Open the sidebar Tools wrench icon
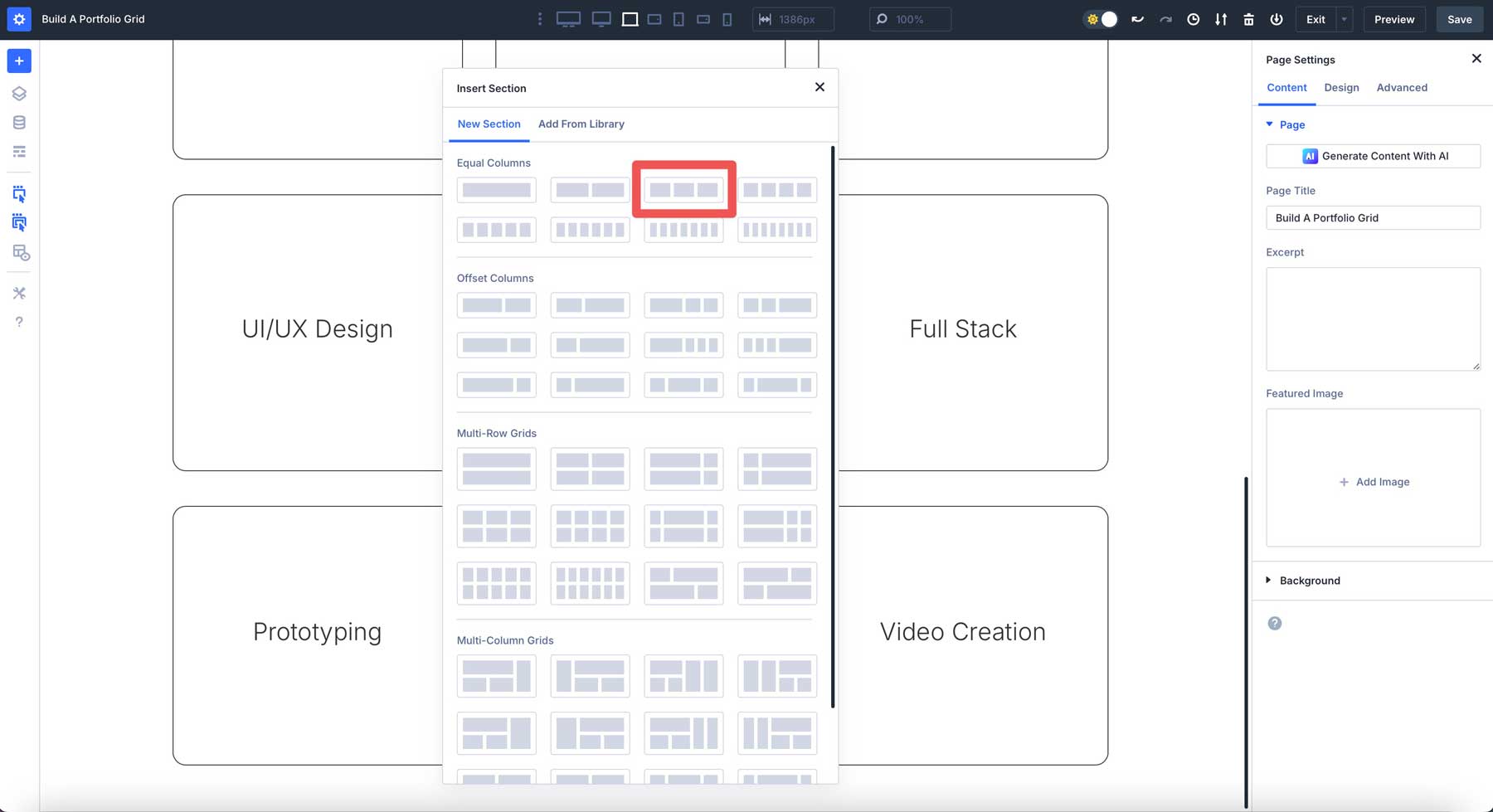The height and width of the screenshot is (812, 1493). coord(18,293)
